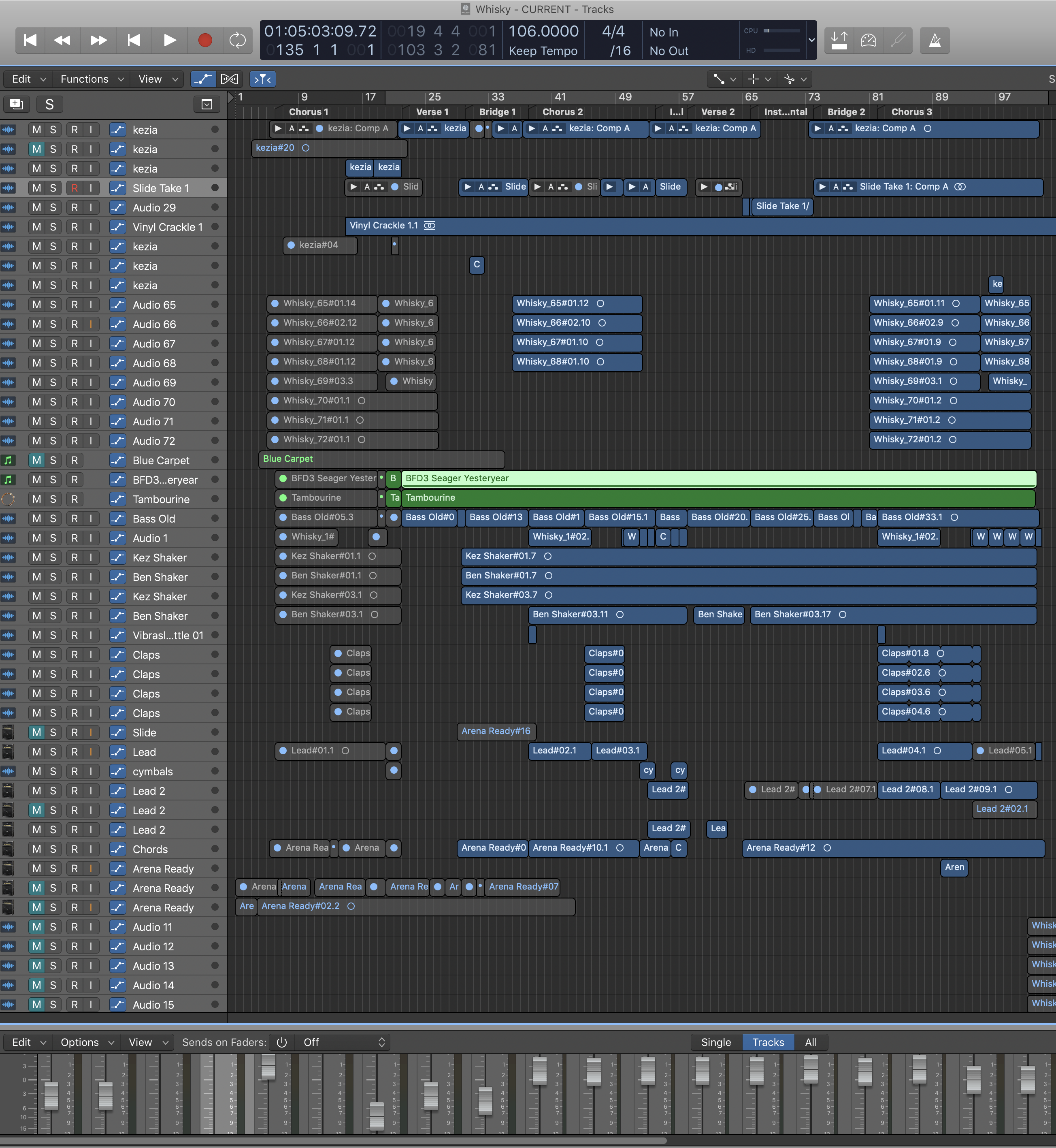1056x1148 pixels.
Task: Click the 4/4 time signature display
Action: [x=613, y=32]
